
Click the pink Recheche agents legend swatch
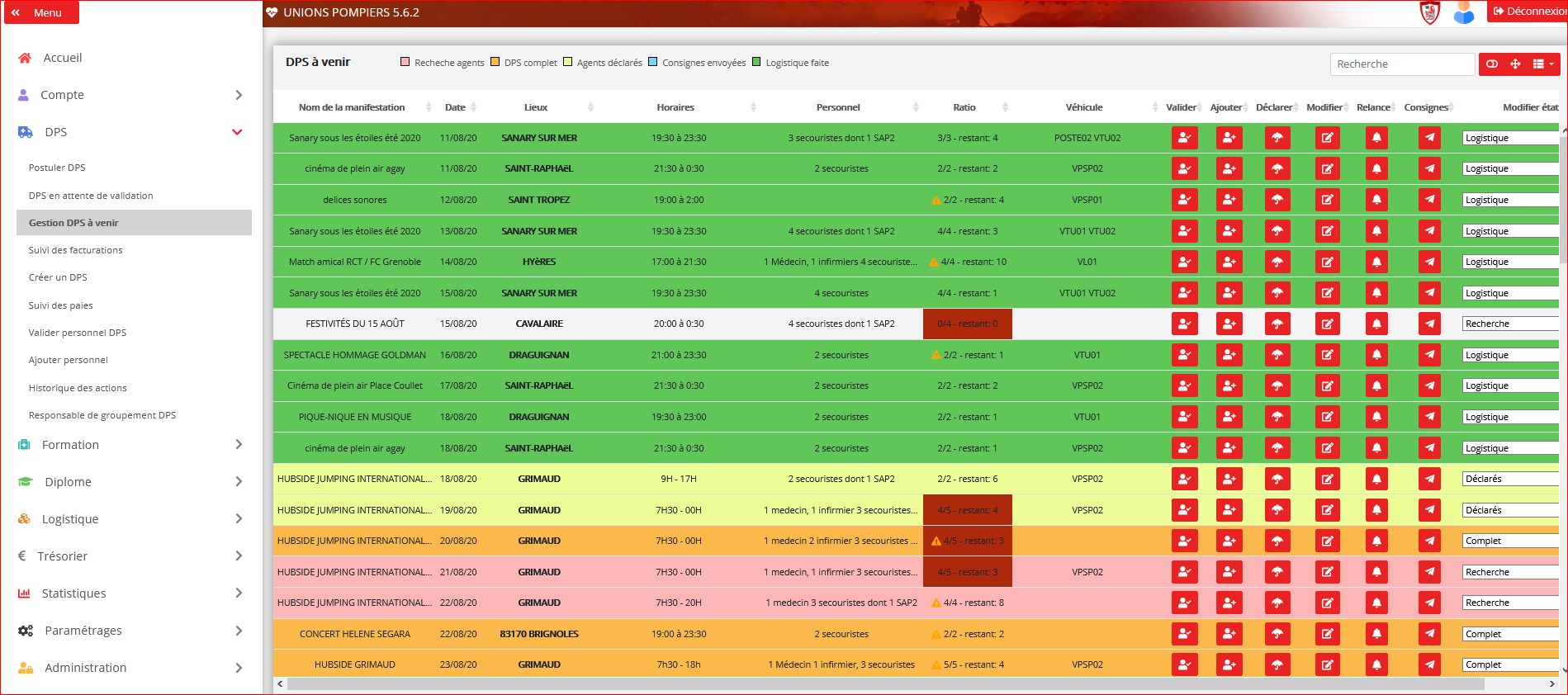point(405,62)
